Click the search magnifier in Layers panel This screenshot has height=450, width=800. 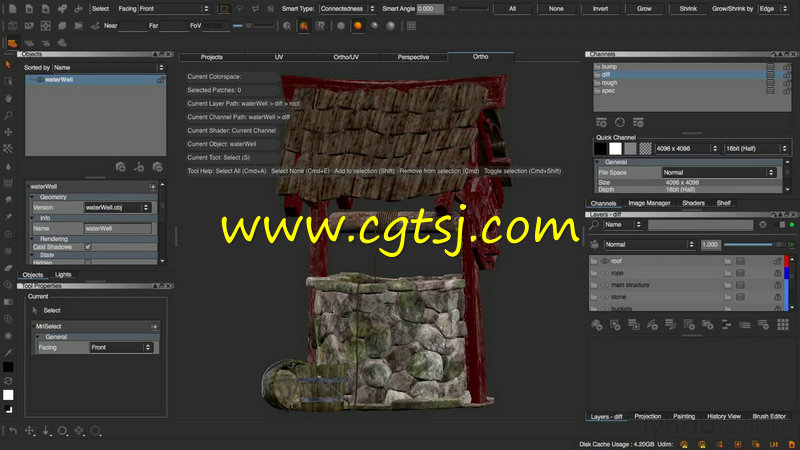pos(594,224)
